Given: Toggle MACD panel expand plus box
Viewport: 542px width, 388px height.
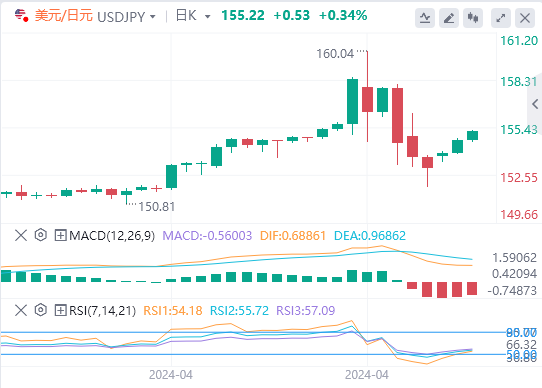Looking at the screenshot, I should (60, 235).
